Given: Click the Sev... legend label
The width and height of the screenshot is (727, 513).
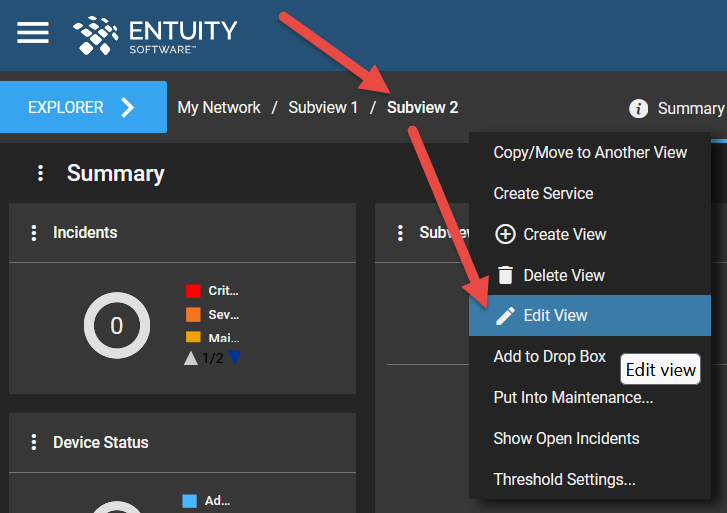Looking at the screenshot, I should (223, 314).
